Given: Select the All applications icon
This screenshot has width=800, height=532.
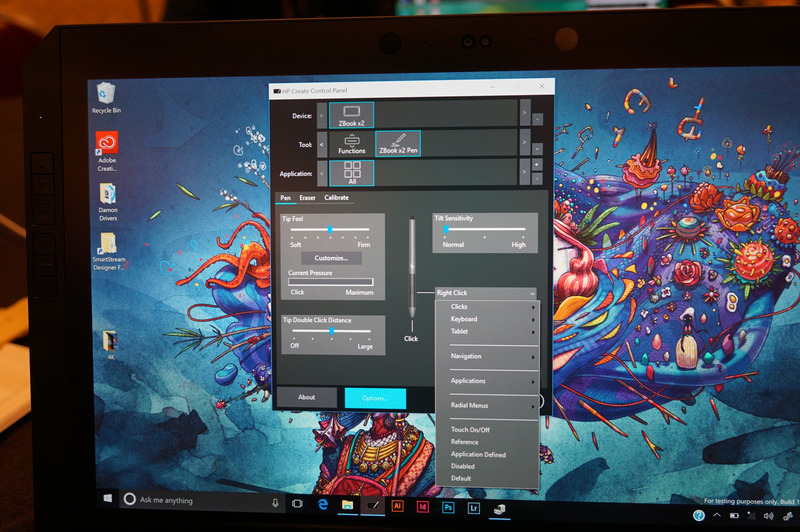Looking at the screenshot, I should pos(352,173).
